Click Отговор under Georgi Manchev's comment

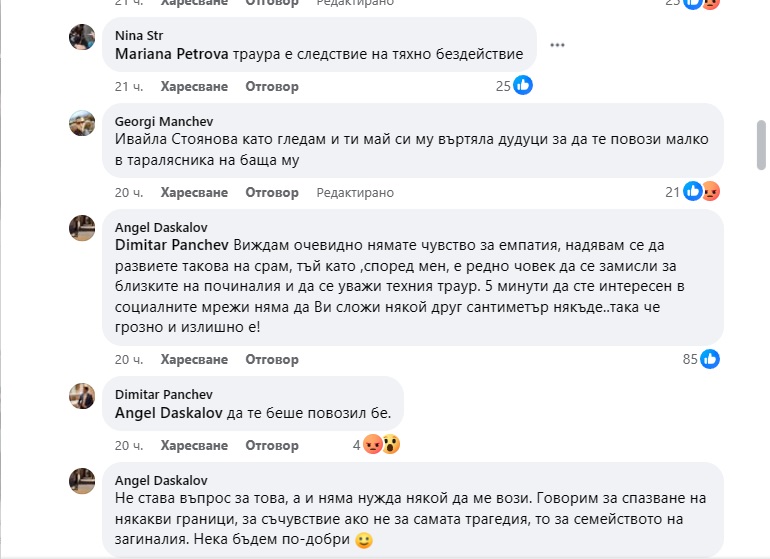(272, 192)
